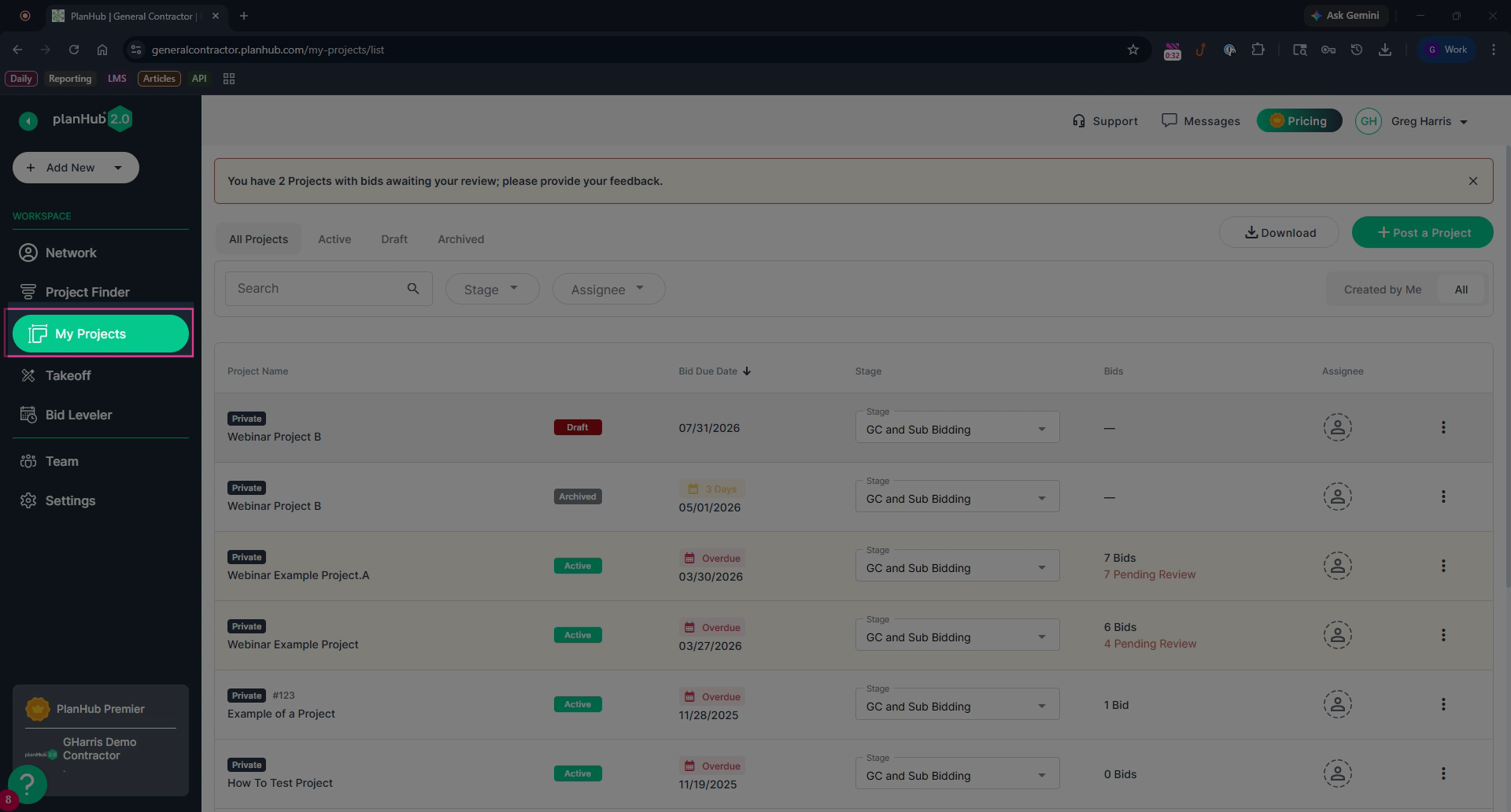Image resolution: width=1511 pixels, height=812 pixels.
Task: Assign a user to Example of a Project
Action: pos(1337,704)
